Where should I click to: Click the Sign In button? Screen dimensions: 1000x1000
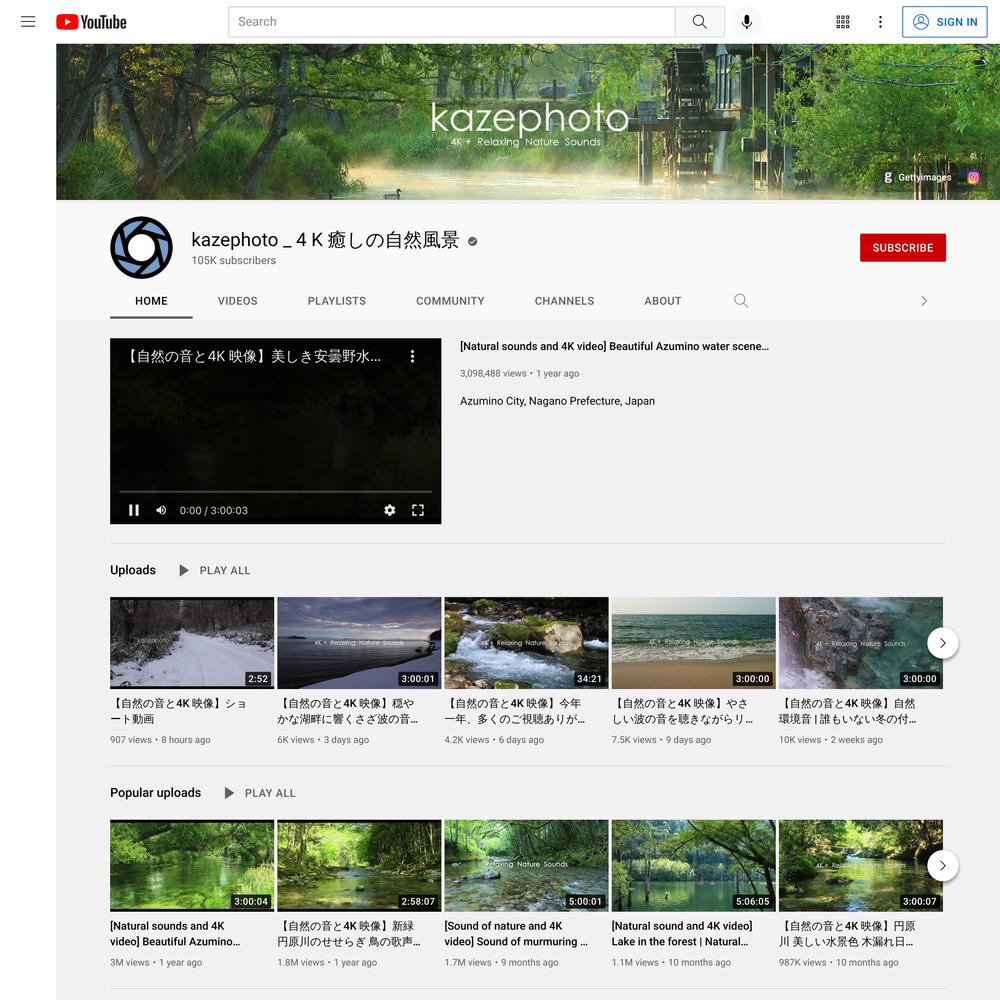tap(945, 22)
